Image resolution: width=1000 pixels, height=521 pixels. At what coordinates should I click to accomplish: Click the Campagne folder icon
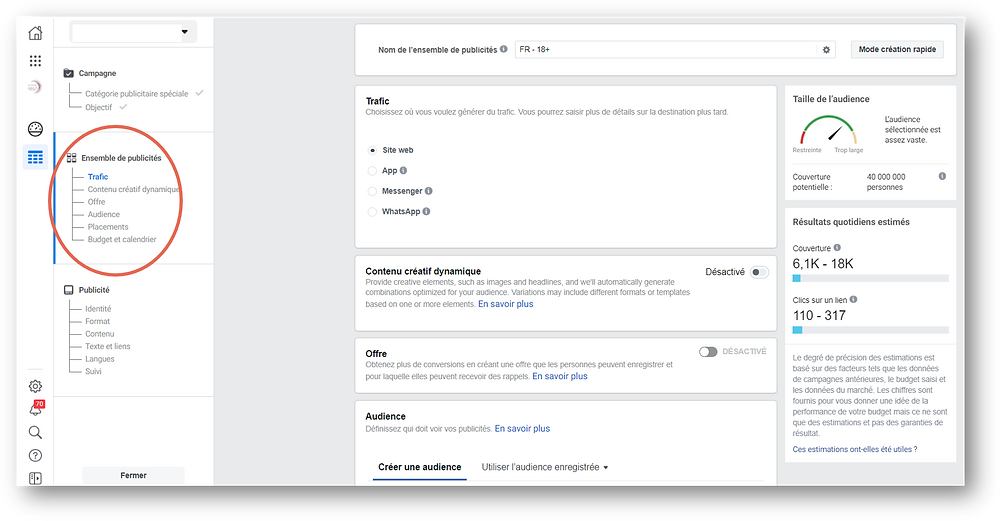pyautogui.click(x=69, y=73)
